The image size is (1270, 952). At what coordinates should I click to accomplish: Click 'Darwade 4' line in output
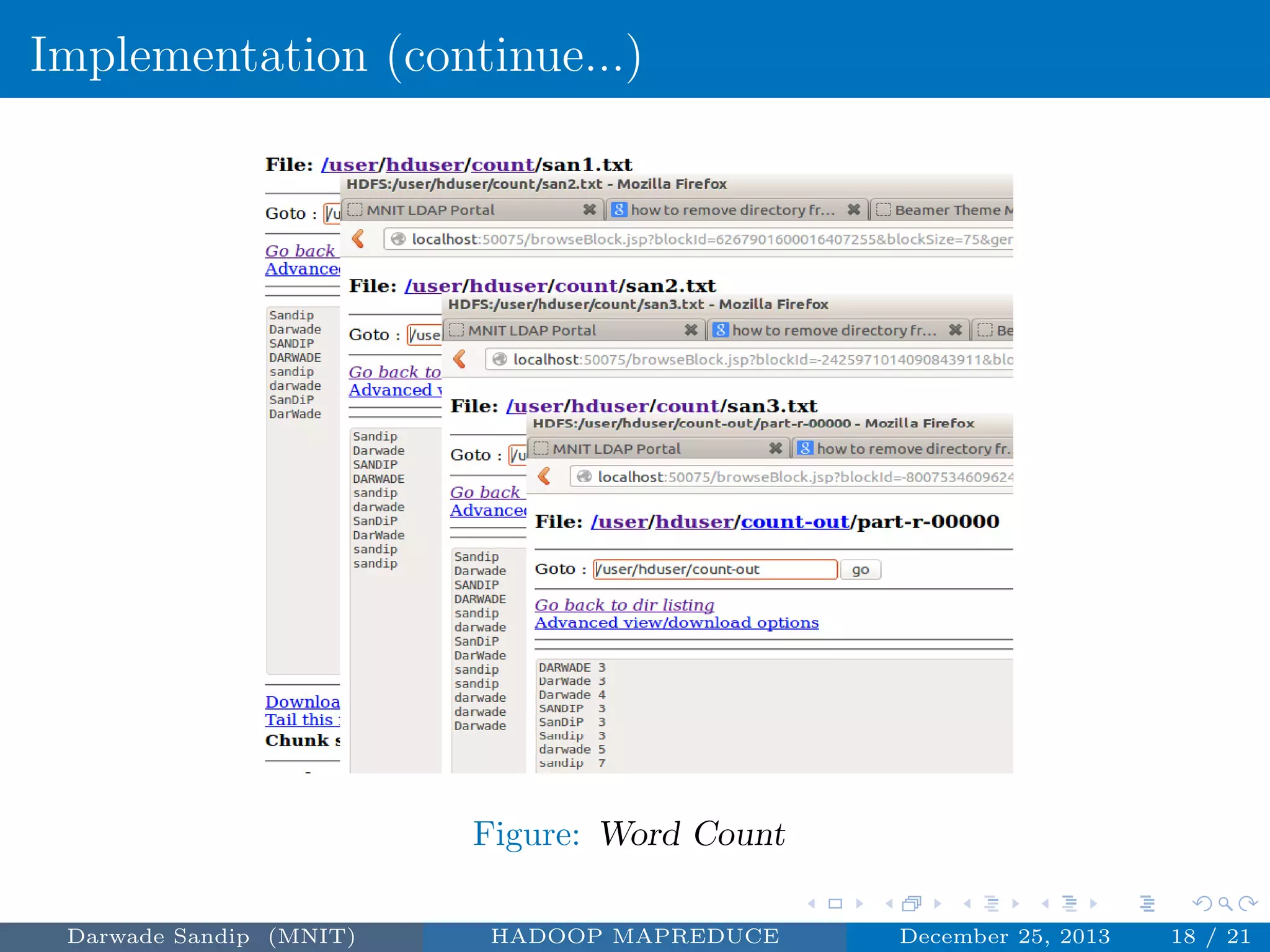tap(572, 694)
